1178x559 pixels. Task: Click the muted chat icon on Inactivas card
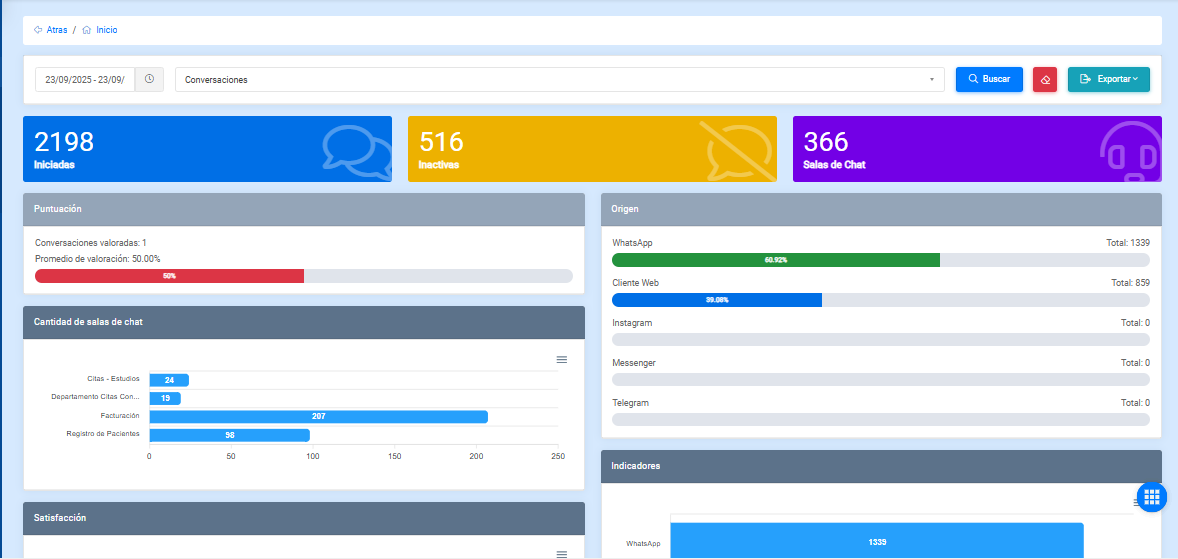tap(738, 150)
